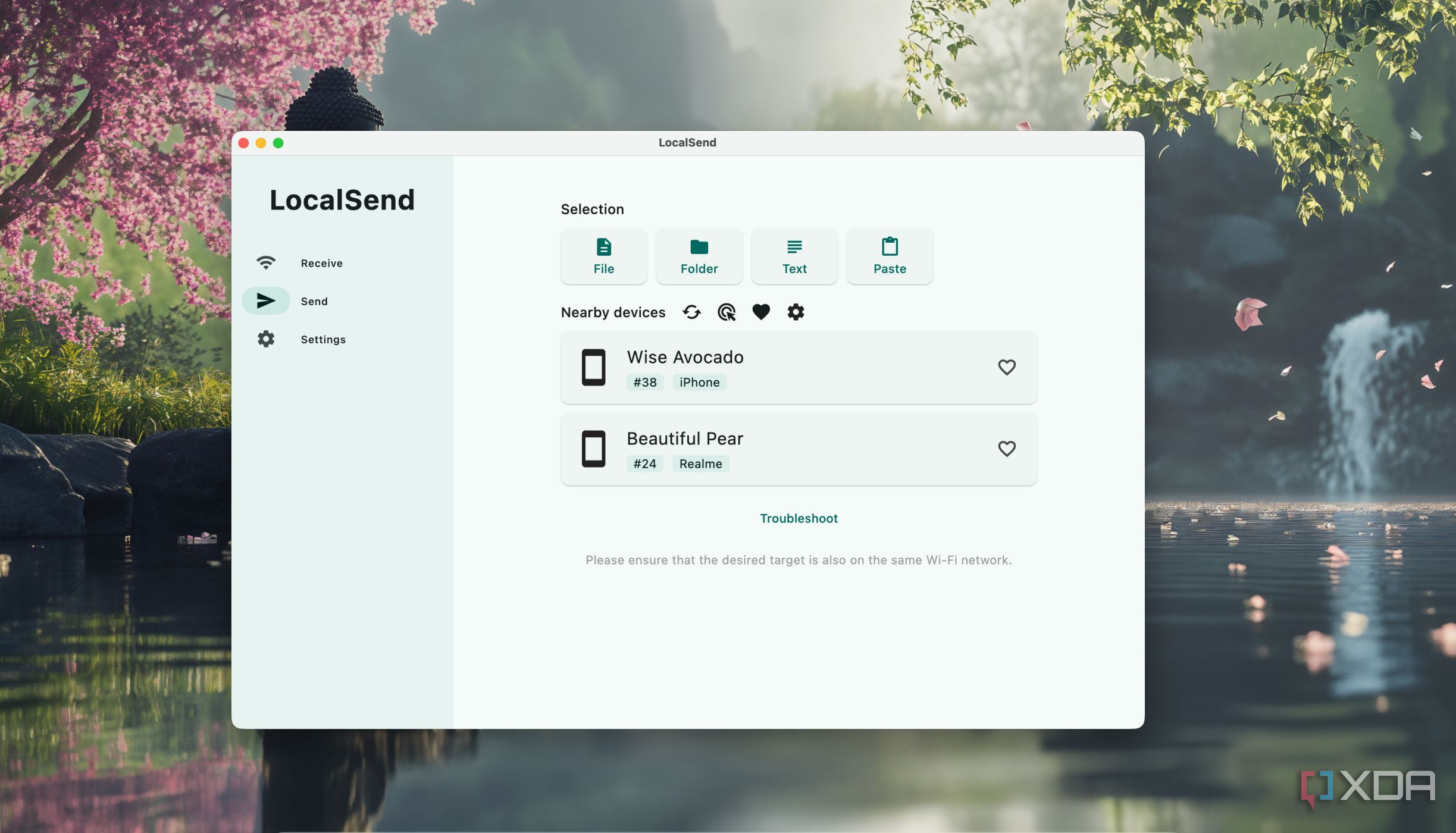This screenshot has height=833, width=1456.
Task: Select Beautiful Pear Realme device card
Action: [799, 449]
